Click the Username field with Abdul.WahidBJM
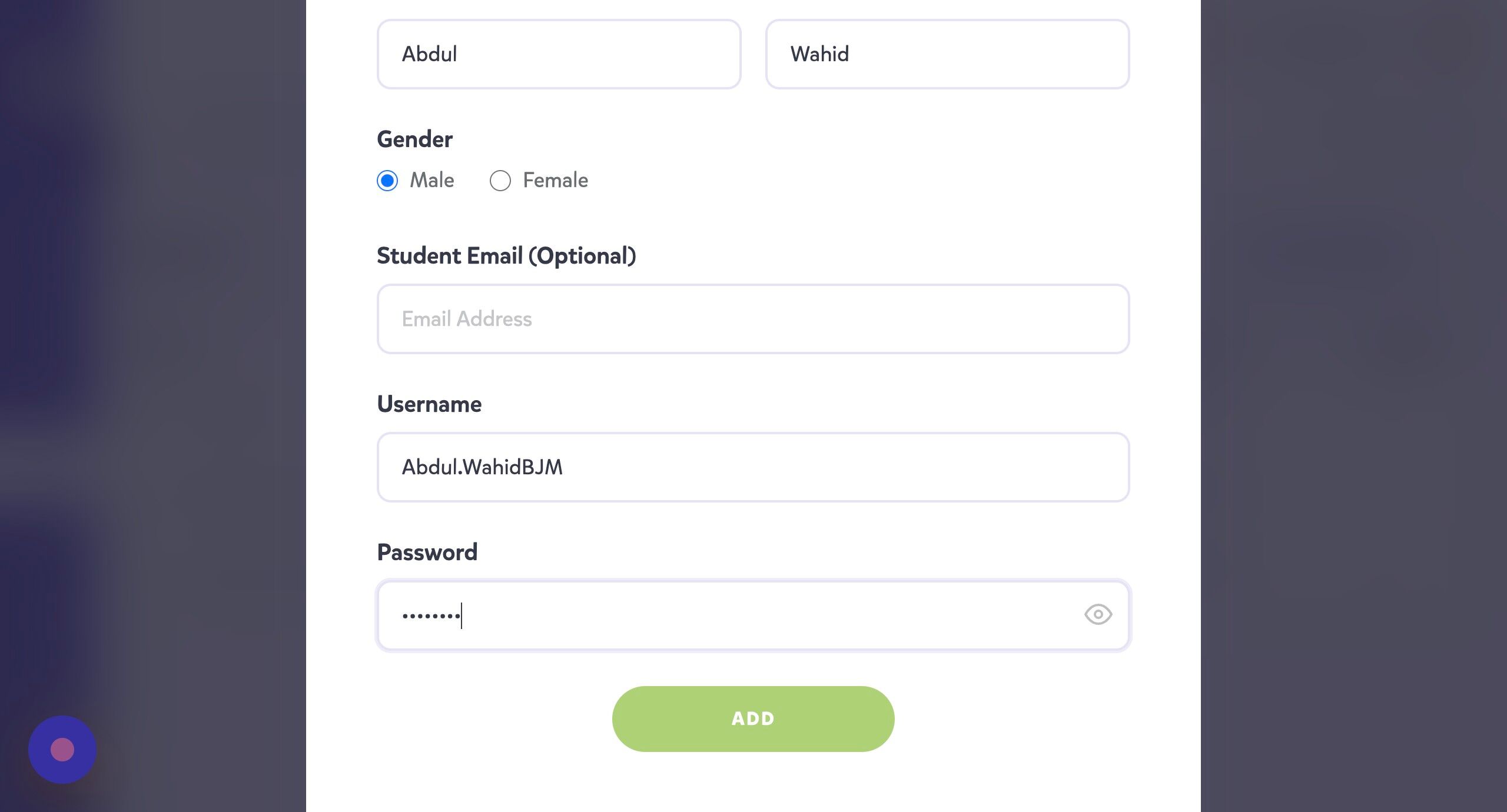 tap(753, 467)
